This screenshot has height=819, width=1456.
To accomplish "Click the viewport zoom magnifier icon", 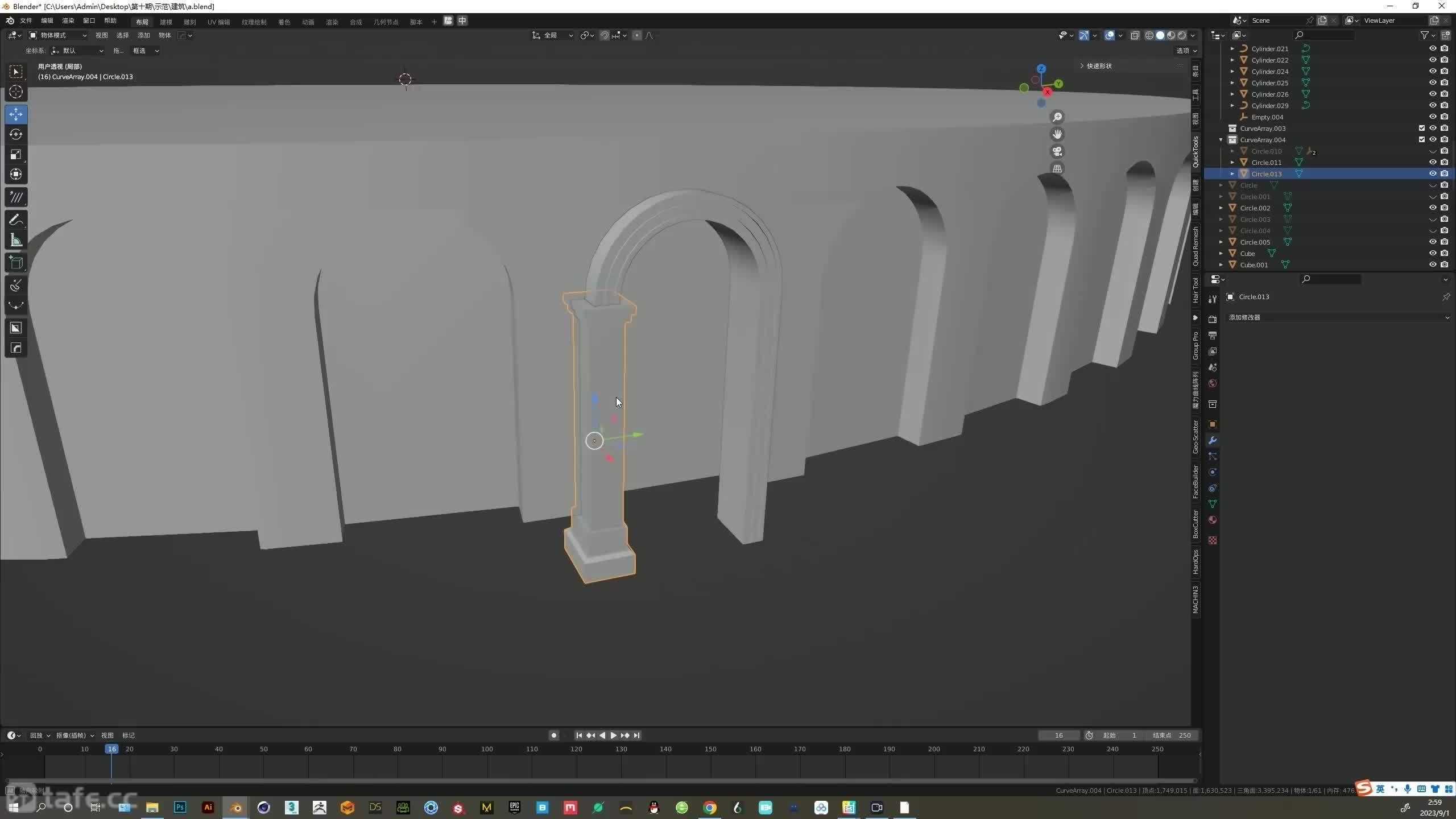I will point(1057,117).
